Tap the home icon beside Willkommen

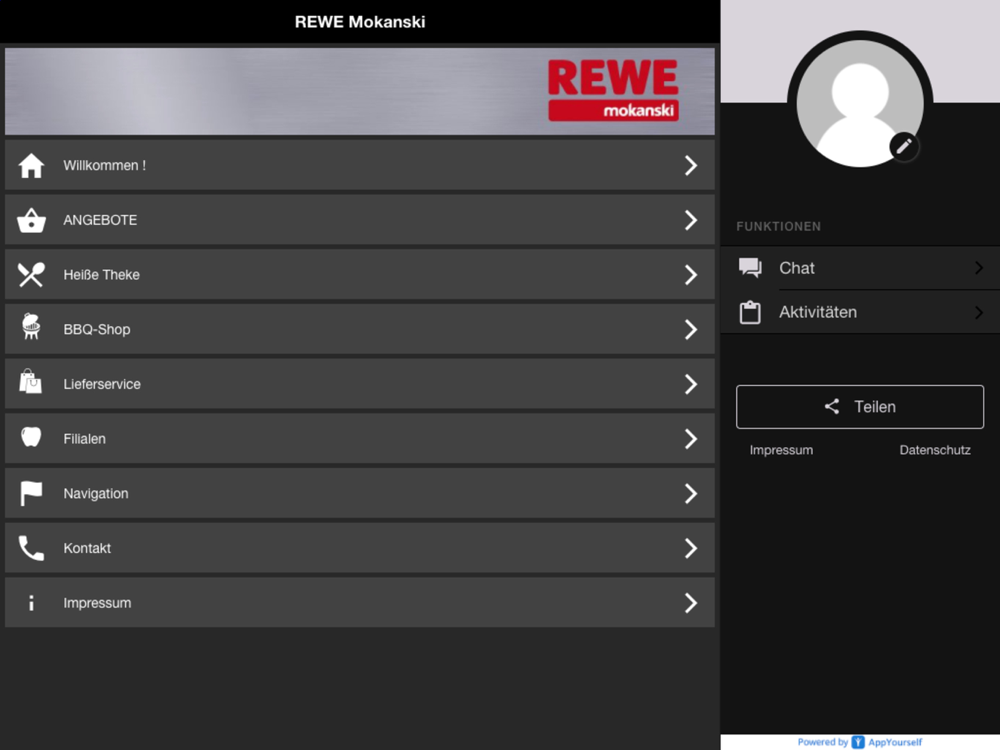point(31,166)
